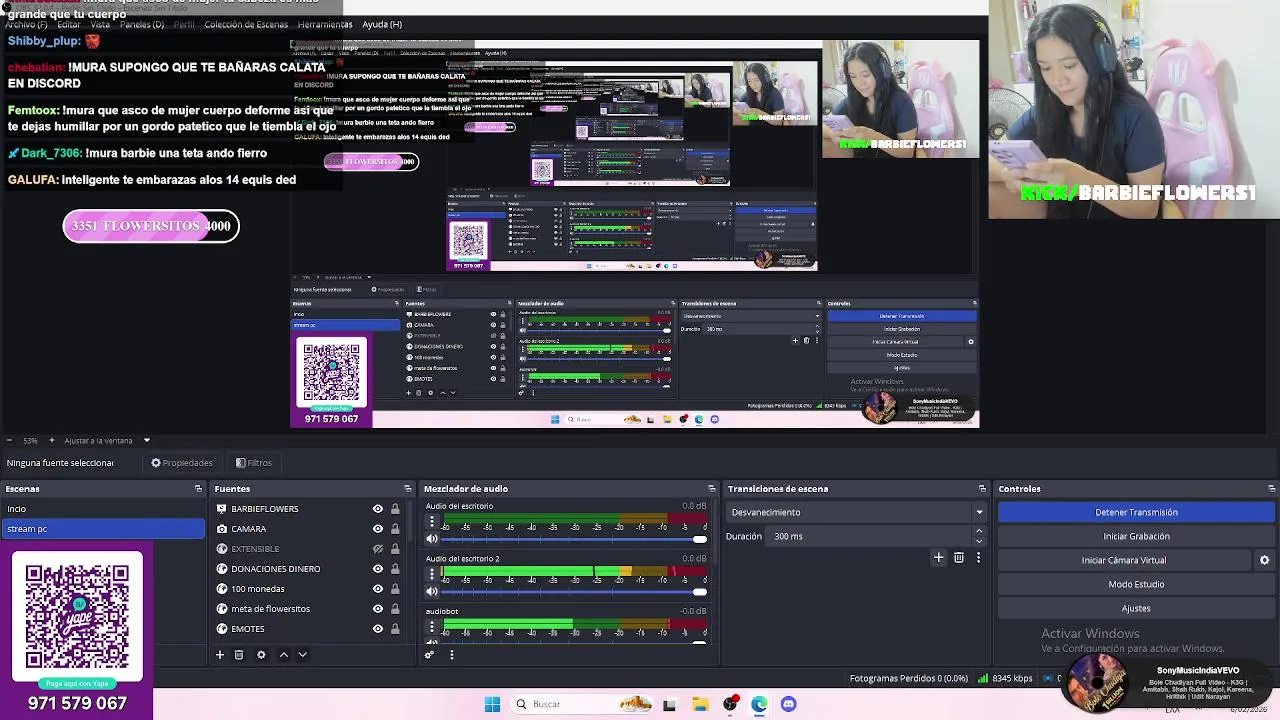The image size is (1280, 720).
Task: Add a new source with the plus icon
Action: point(220,655)
